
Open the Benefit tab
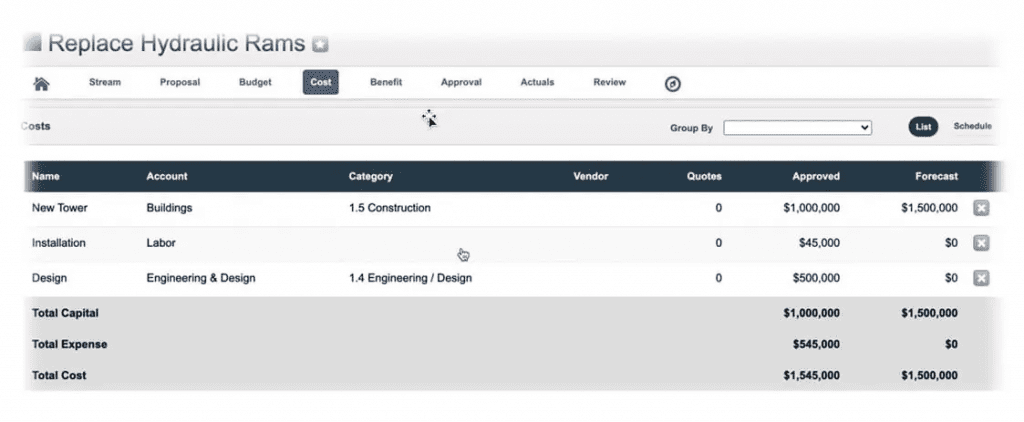386,82
